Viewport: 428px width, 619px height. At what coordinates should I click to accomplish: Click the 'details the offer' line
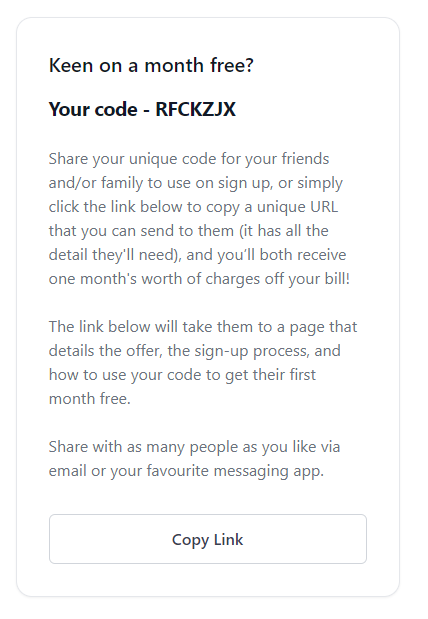click(195, 351)
